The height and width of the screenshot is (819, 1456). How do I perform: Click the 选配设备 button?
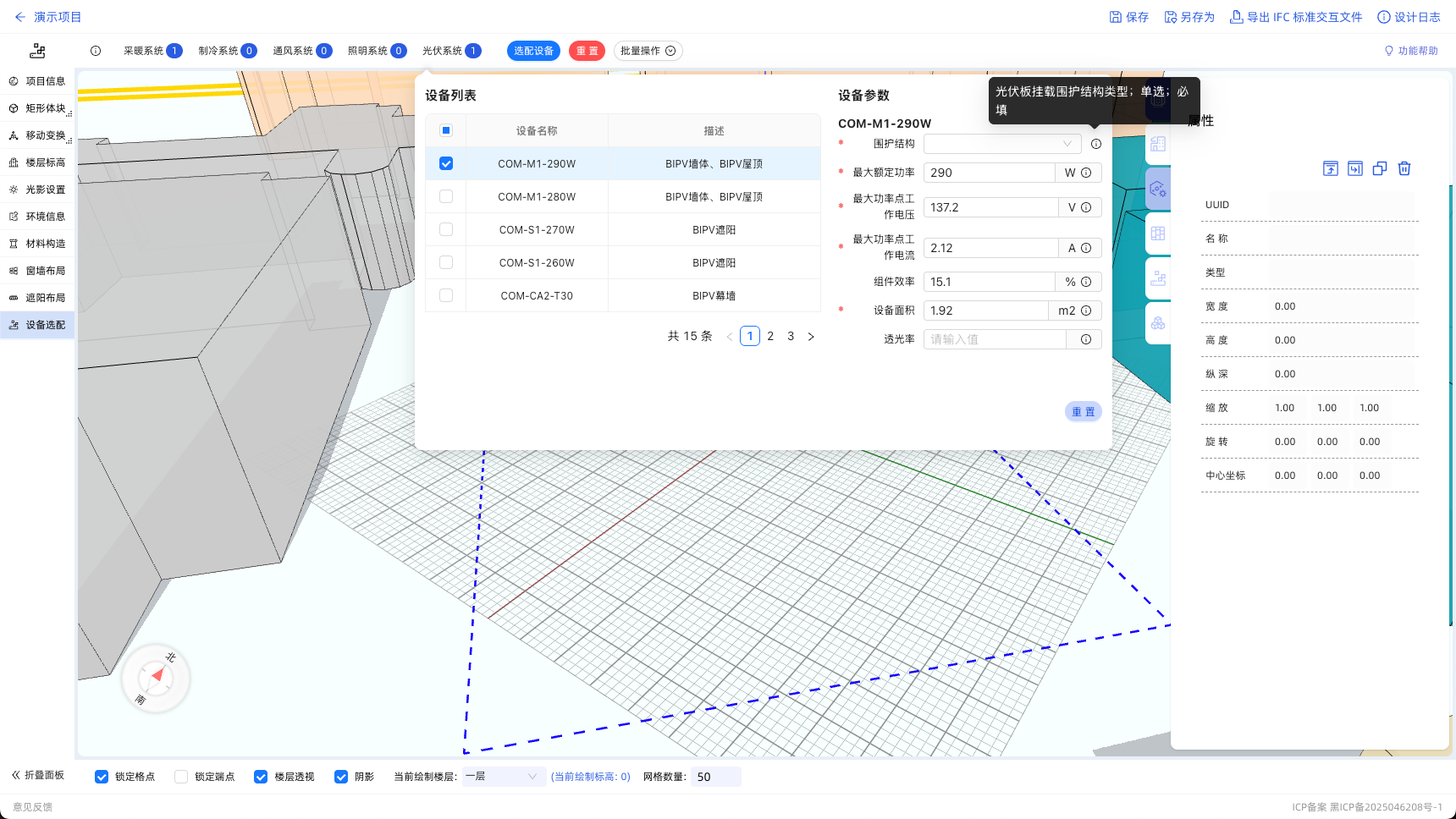(x=533, y=51)
